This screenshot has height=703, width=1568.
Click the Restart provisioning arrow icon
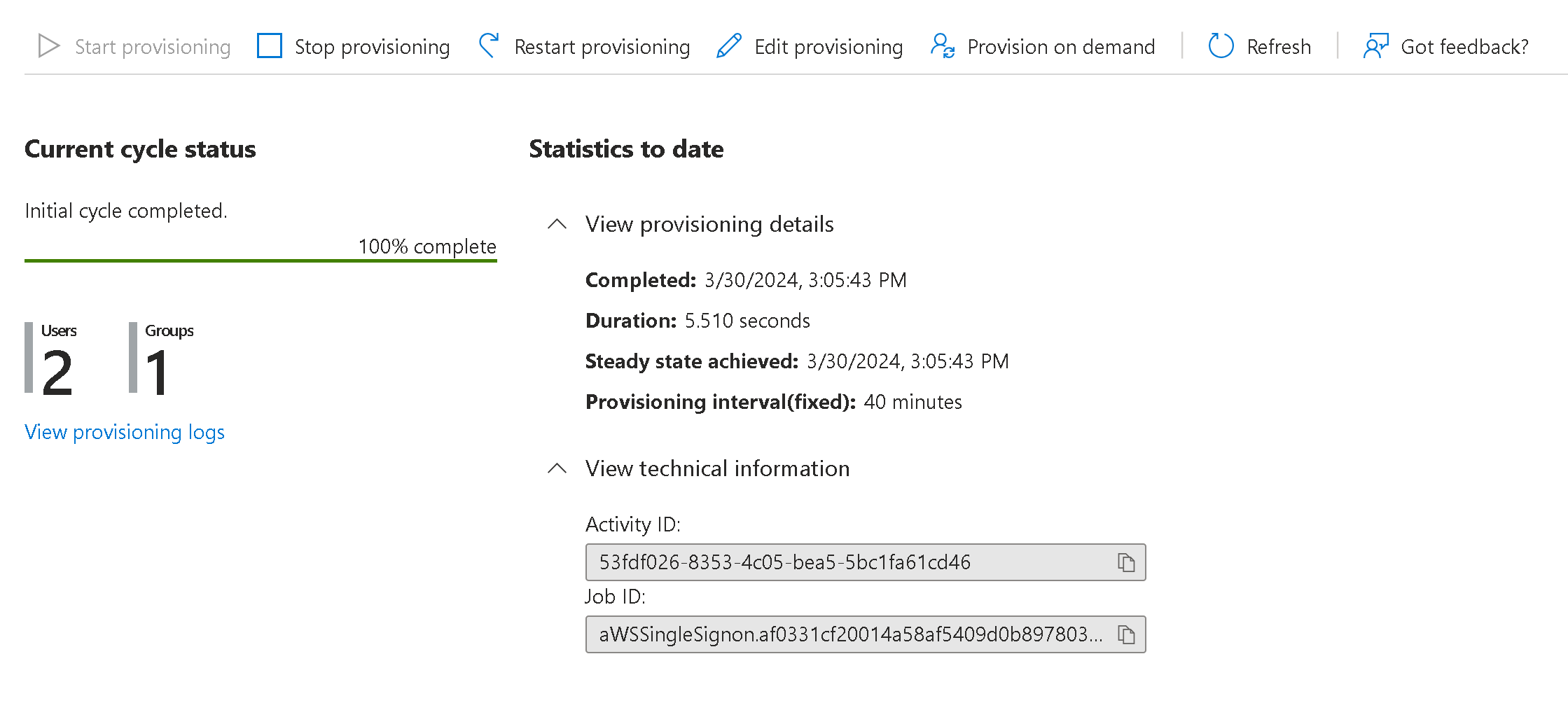pyautogui.click(x=489, y=46)
